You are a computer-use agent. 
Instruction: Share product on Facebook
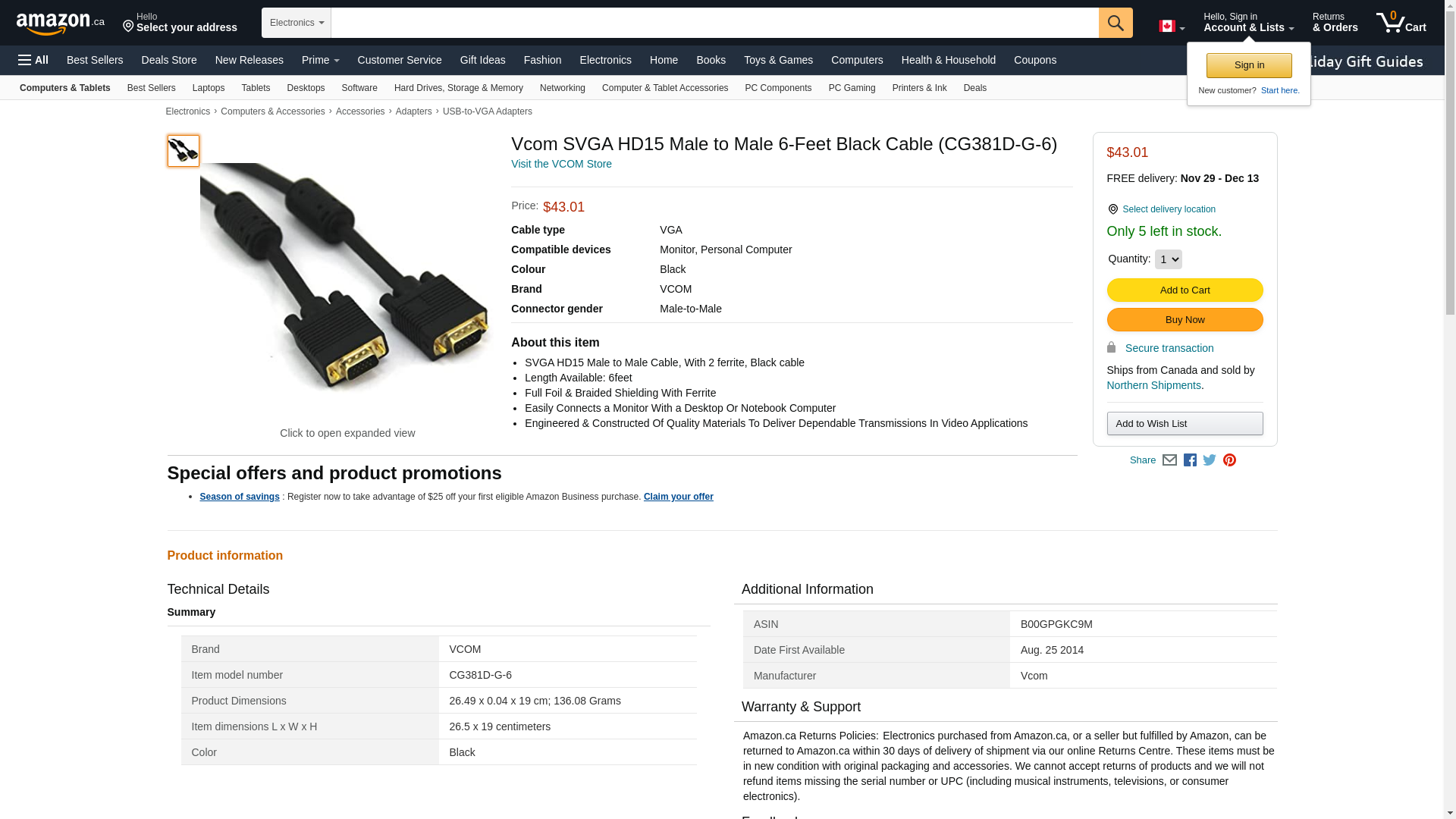pos(1190,460)
